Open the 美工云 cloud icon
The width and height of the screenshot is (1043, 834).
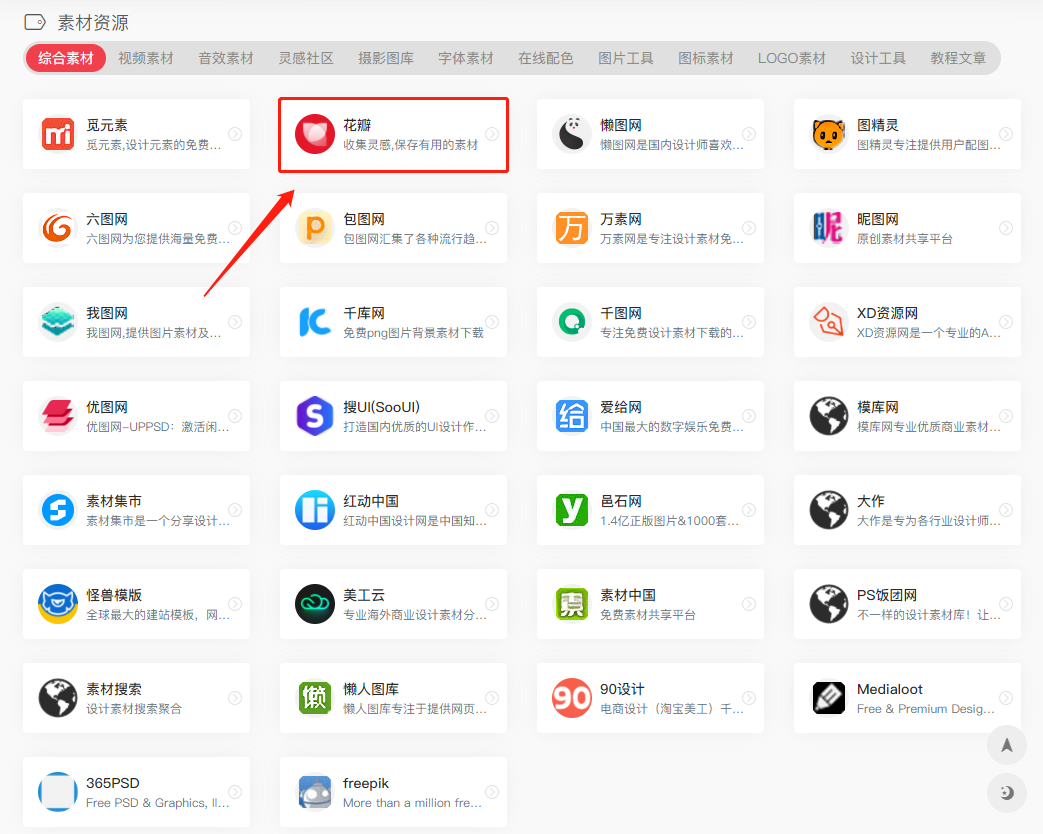pos(315,604)
